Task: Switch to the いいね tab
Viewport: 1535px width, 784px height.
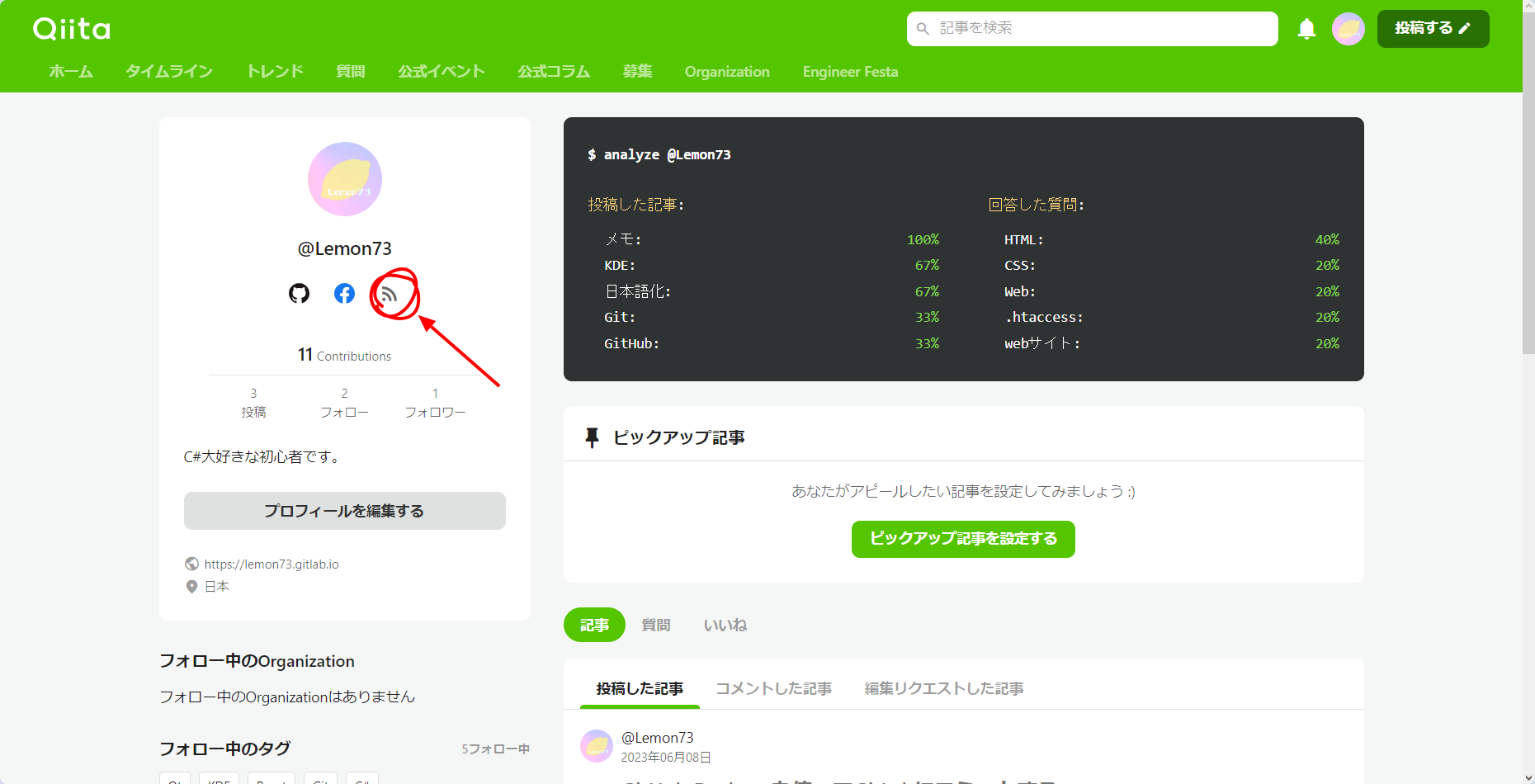Action: pyautogui.click(x=725, y=625)
